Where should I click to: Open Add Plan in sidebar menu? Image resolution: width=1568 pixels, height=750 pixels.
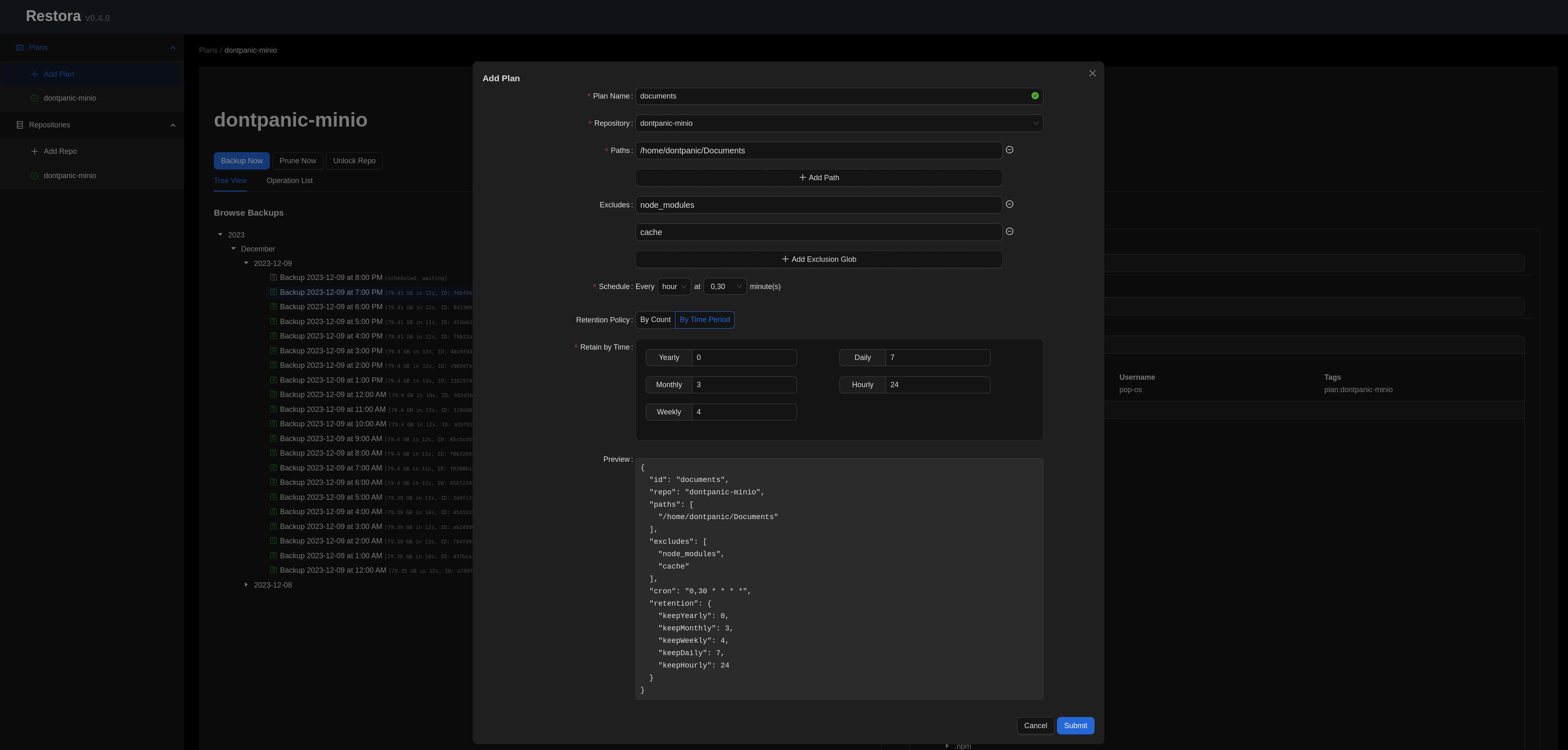coord(59,74)
